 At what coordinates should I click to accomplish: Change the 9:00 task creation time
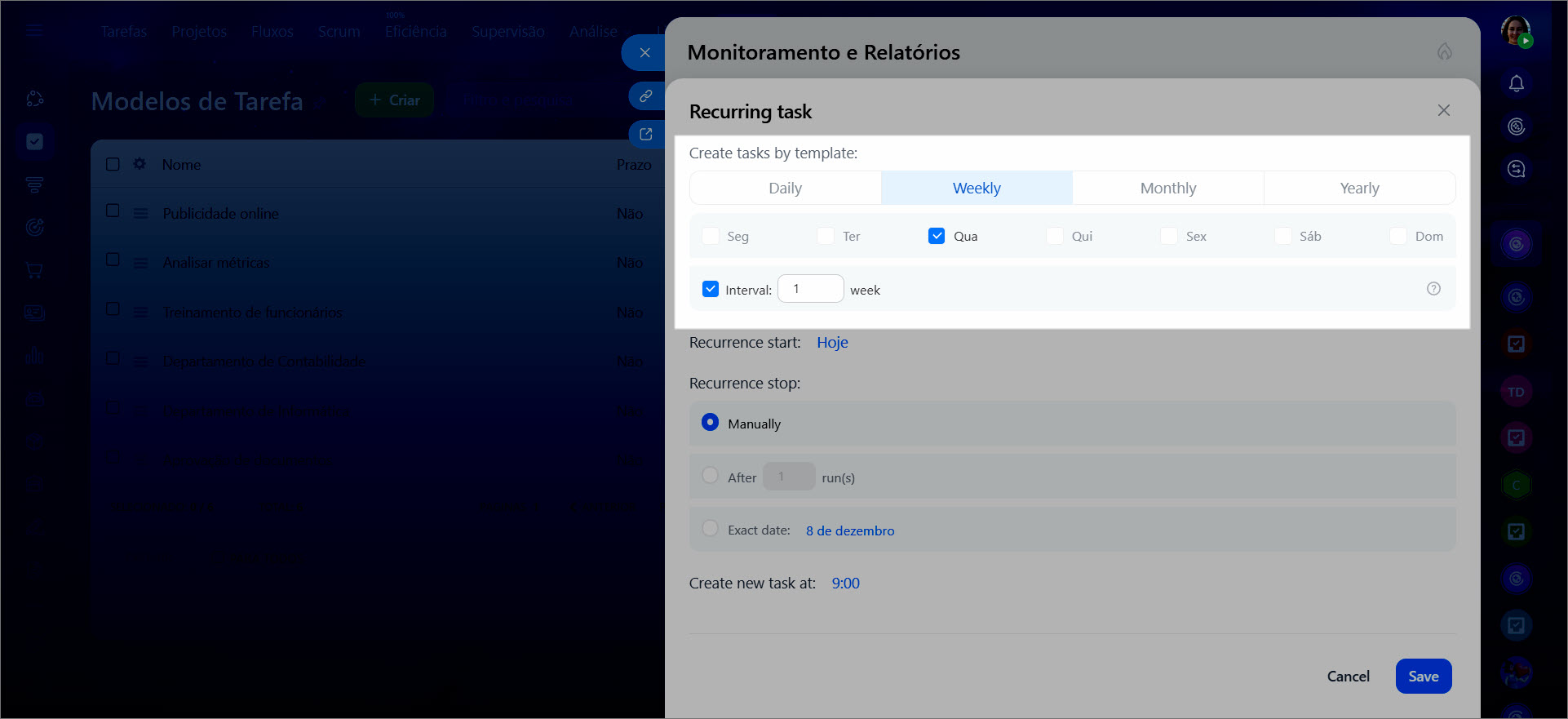point(845,584)
